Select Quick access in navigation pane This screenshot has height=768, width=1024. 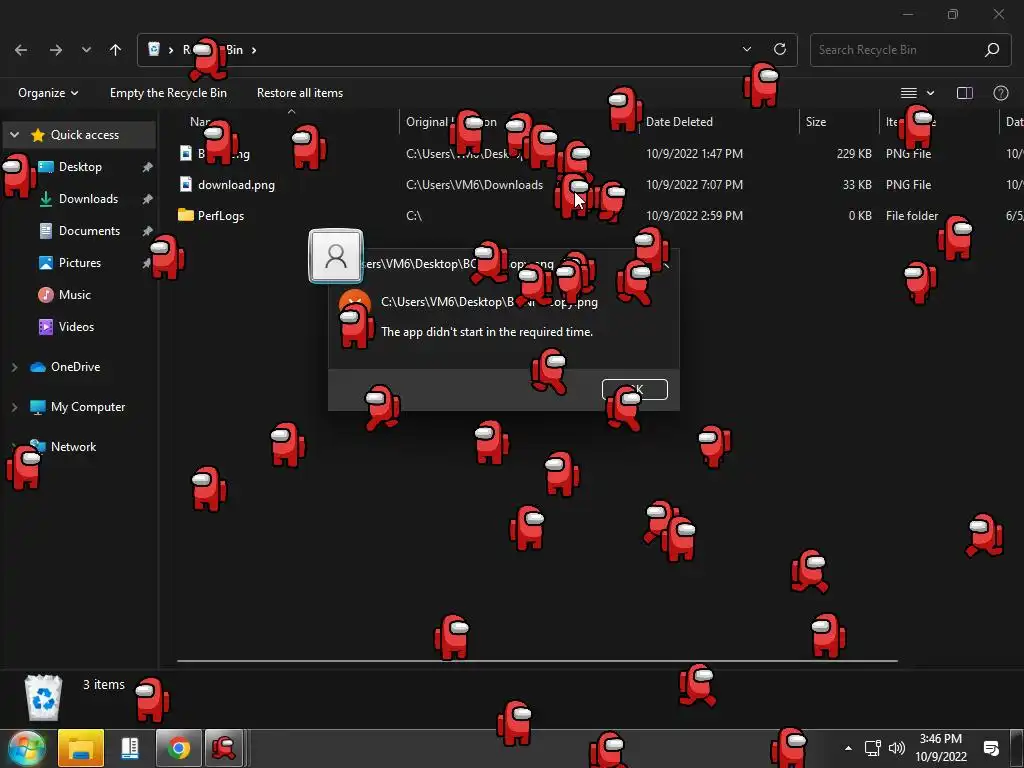coord(85,135)
